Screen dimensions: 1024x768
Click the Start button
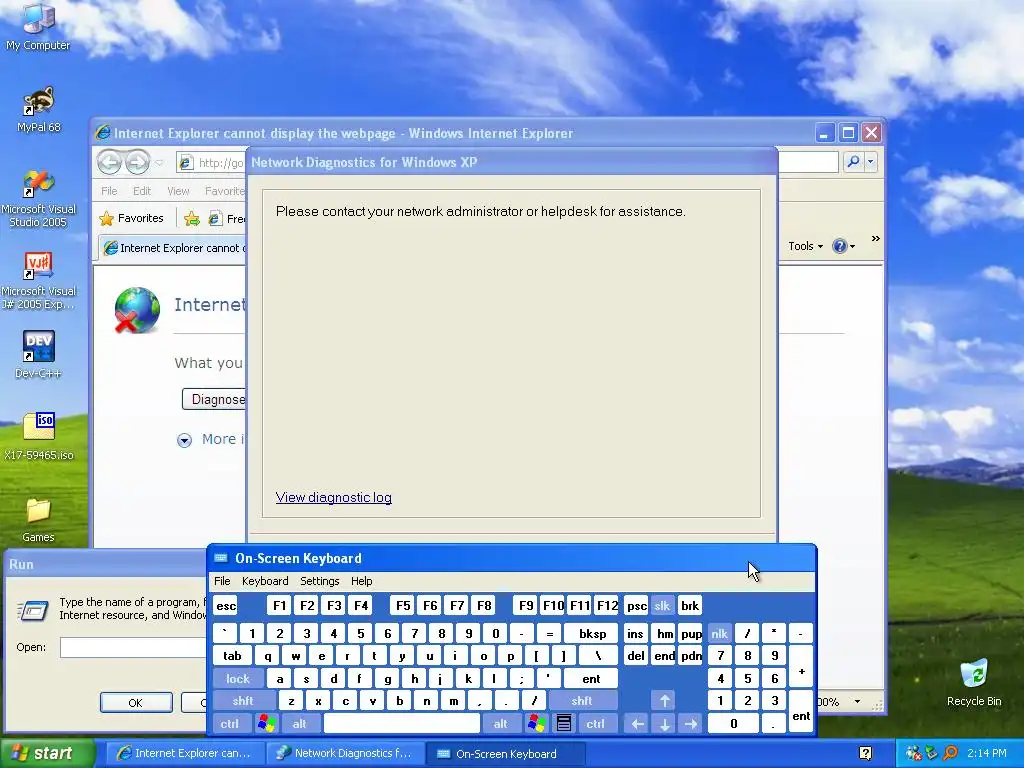pos(46,753)
